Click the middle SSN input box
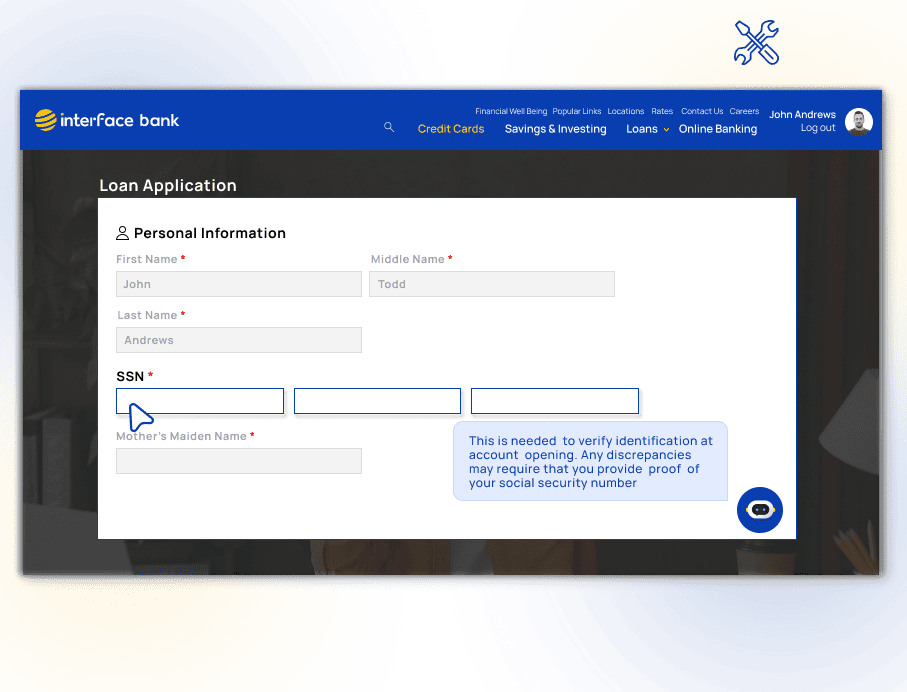Viewport: 907px width, 692px height. (377, 401)
